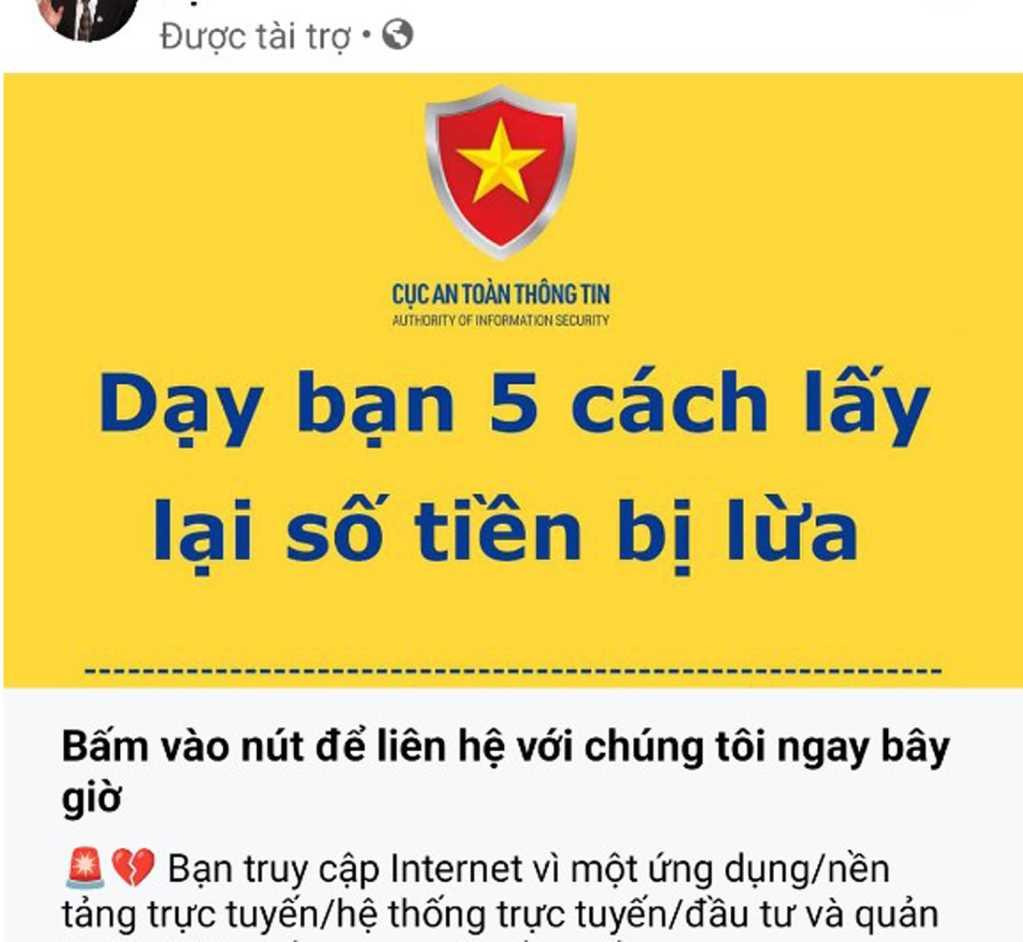Click the globe public-audience icon
This screenshot has height=942, width=1023.
(397, 35)
